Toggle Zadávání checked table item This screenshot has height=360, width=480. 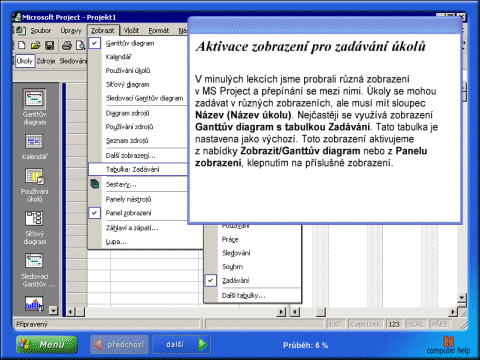point(252,280)
